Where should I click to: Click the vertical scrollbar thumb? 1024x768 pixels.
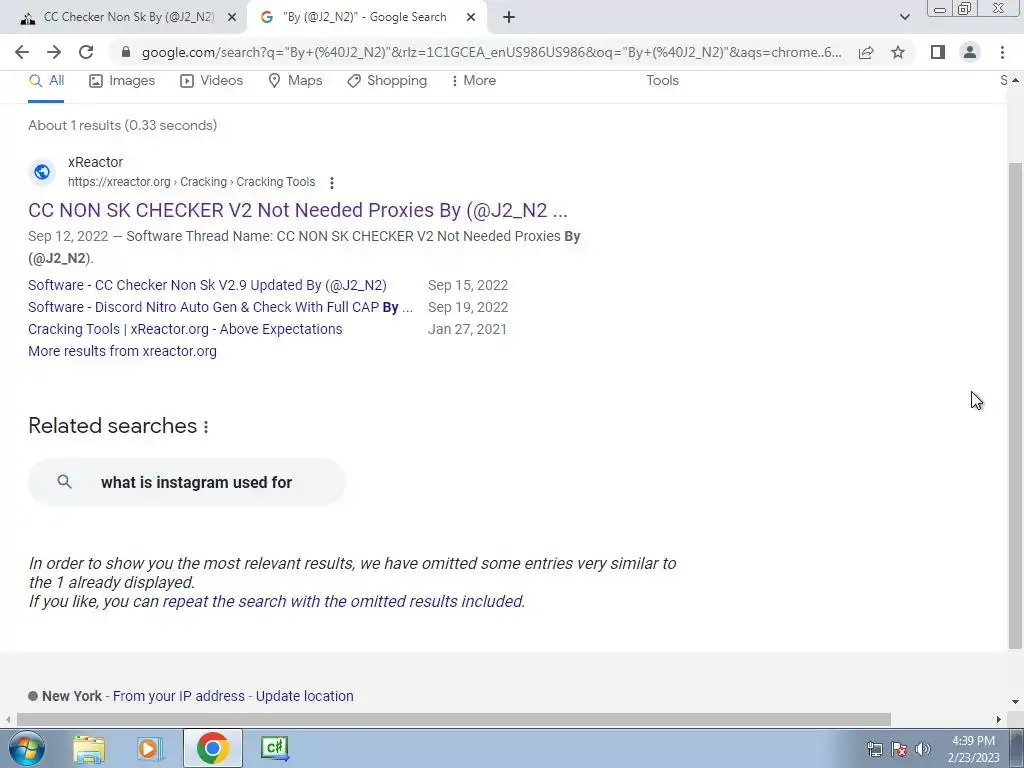coord(1015,405)
